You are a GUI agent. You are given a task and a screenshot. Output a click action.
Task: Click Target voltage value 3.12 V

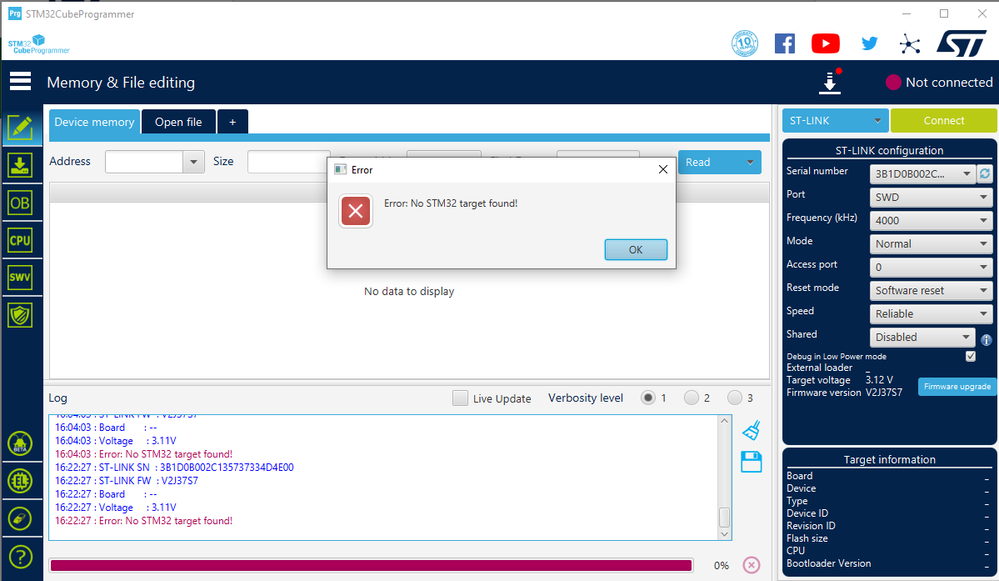pos(879,380)
